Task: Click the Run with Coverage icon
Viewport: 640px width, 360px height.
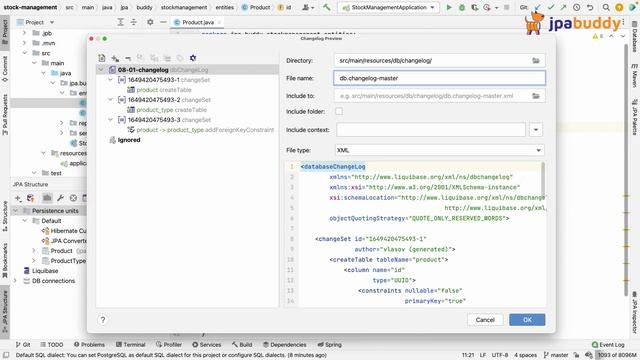Action: [474, 7]
